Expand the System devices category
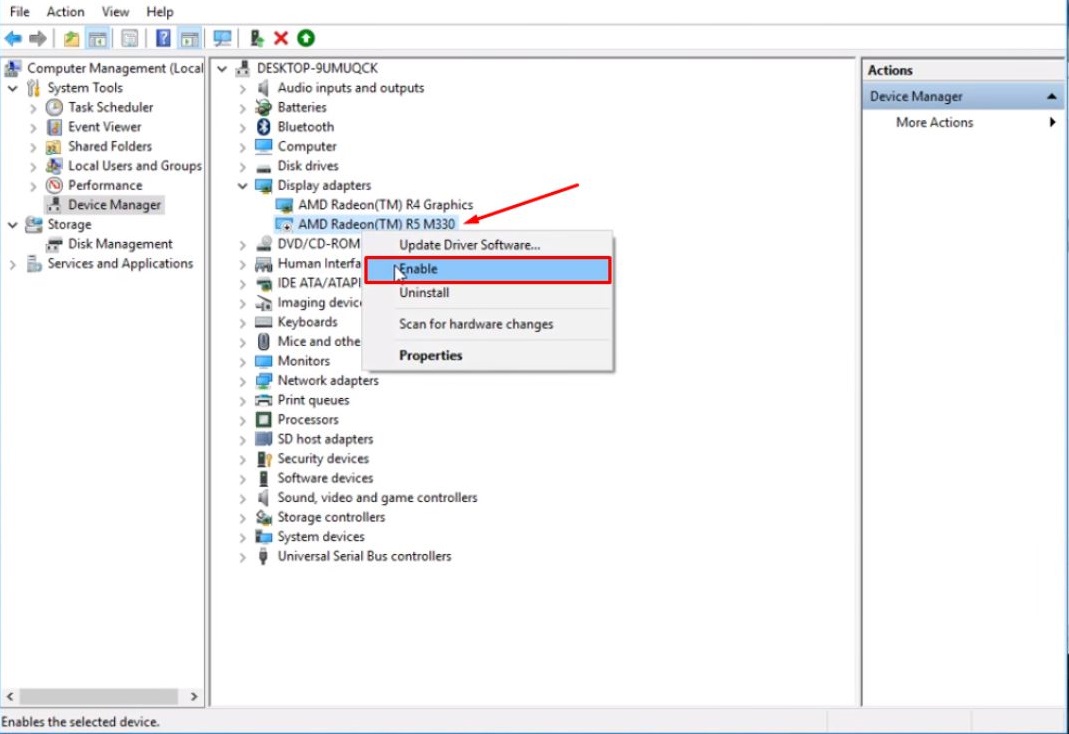1069x734 pixels. (x=243, y=538)
